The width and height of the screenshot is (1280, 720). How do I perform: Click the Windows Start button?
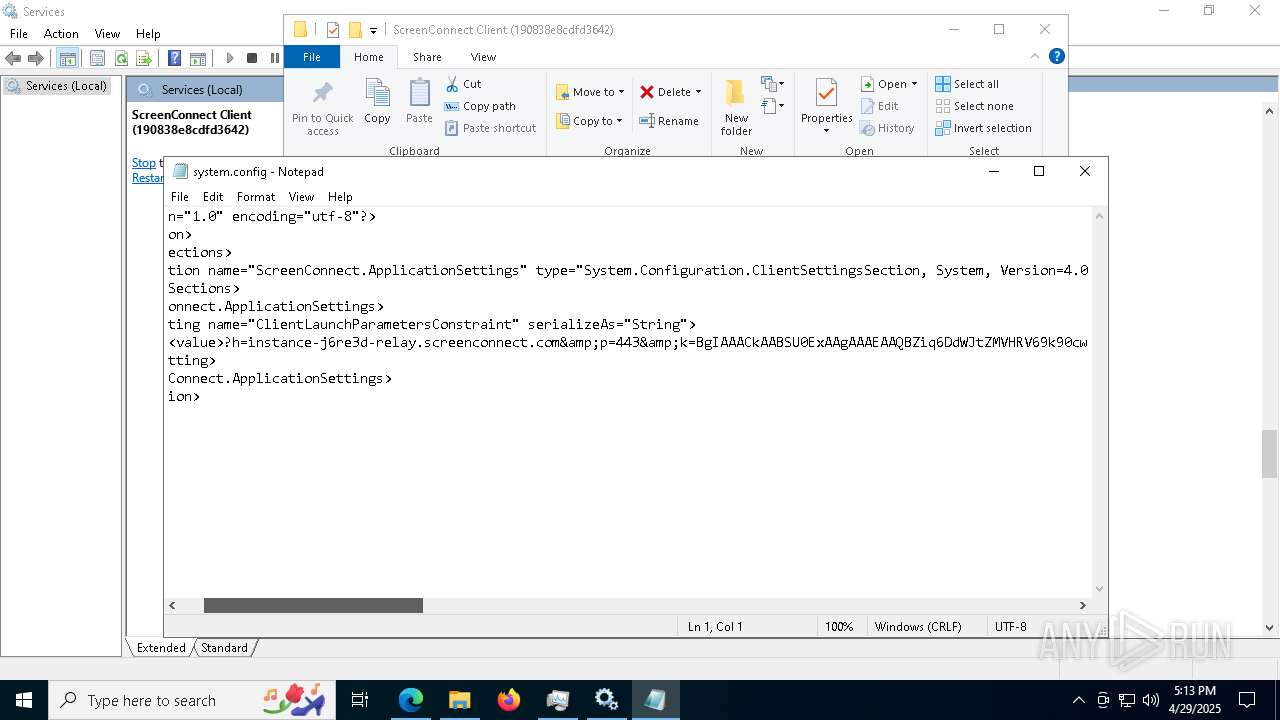point(24,700)
